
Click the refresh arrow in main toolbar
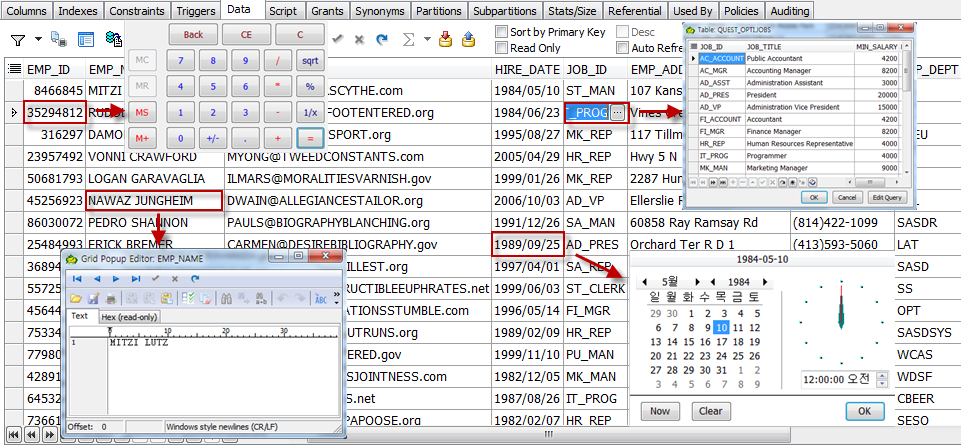pos(381,40)
